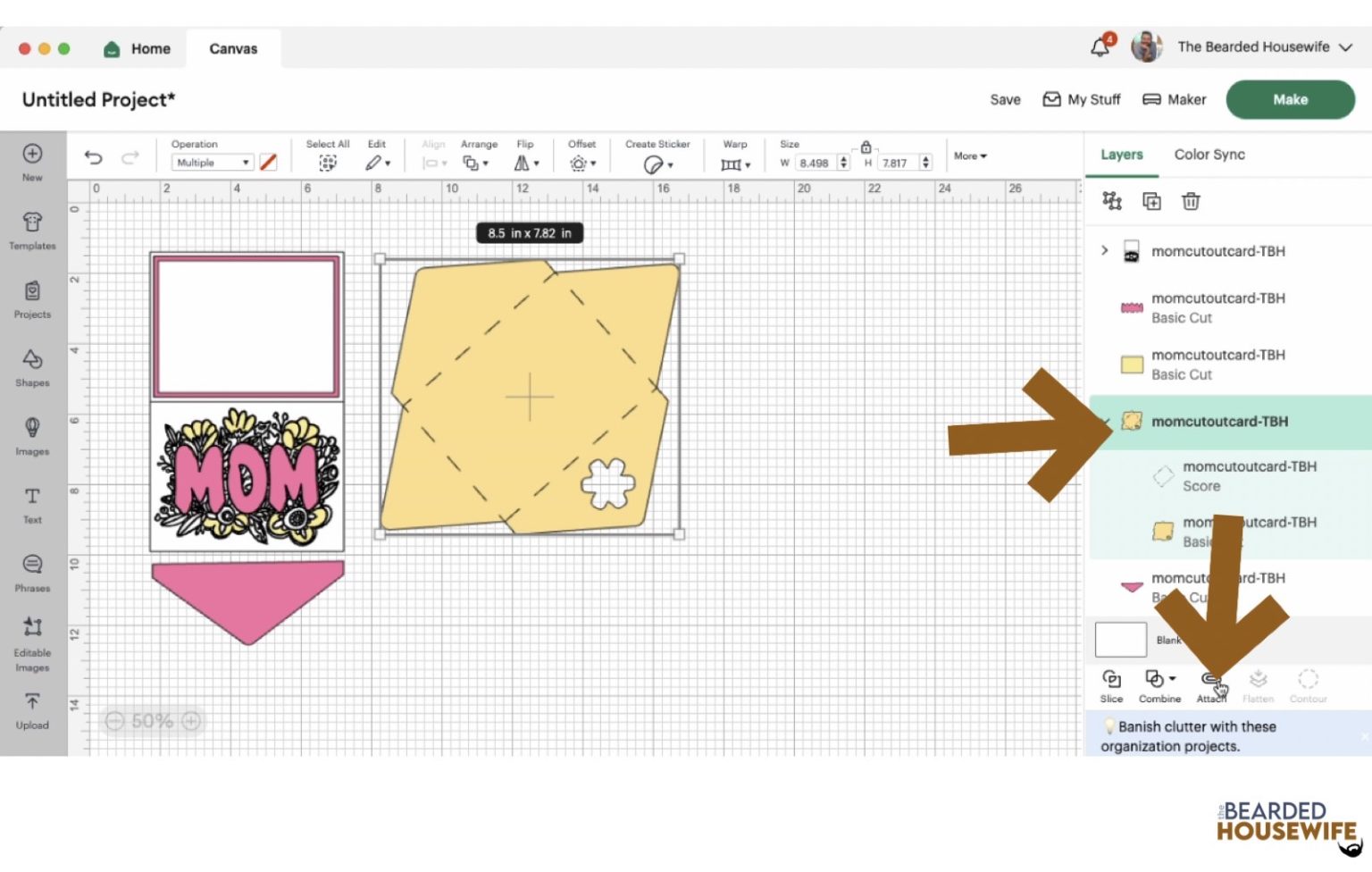1372x872 pixels.
Task: Switch to the Color Sync tab
Action: pos(1209,155)
